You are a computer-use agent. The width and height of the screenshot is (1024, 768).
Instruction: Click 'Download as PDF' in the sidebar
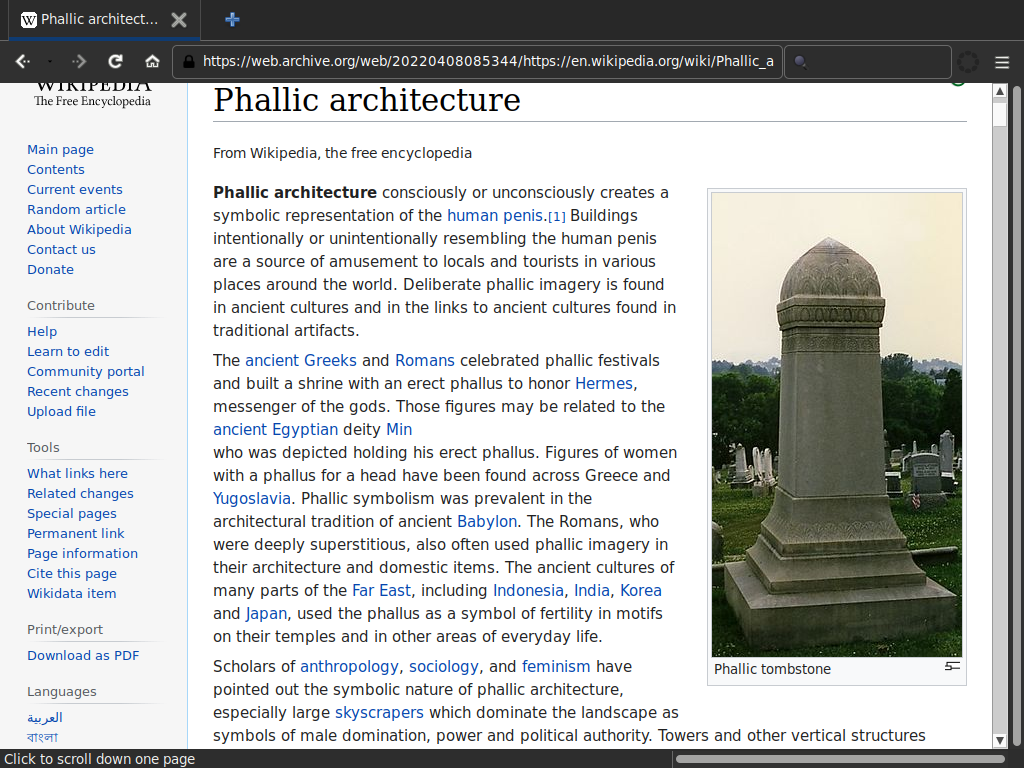83,655
